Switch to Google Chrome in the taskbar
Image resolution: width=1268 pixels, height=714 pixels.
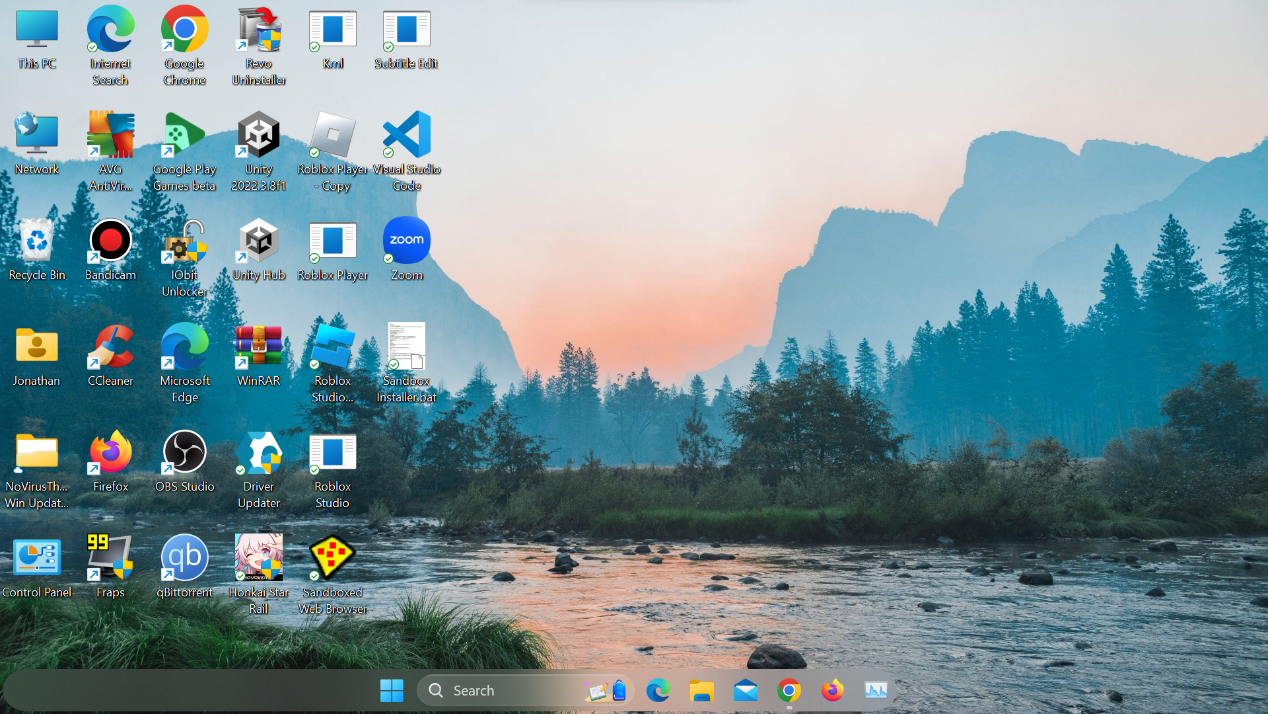click(x=789, y=690)
